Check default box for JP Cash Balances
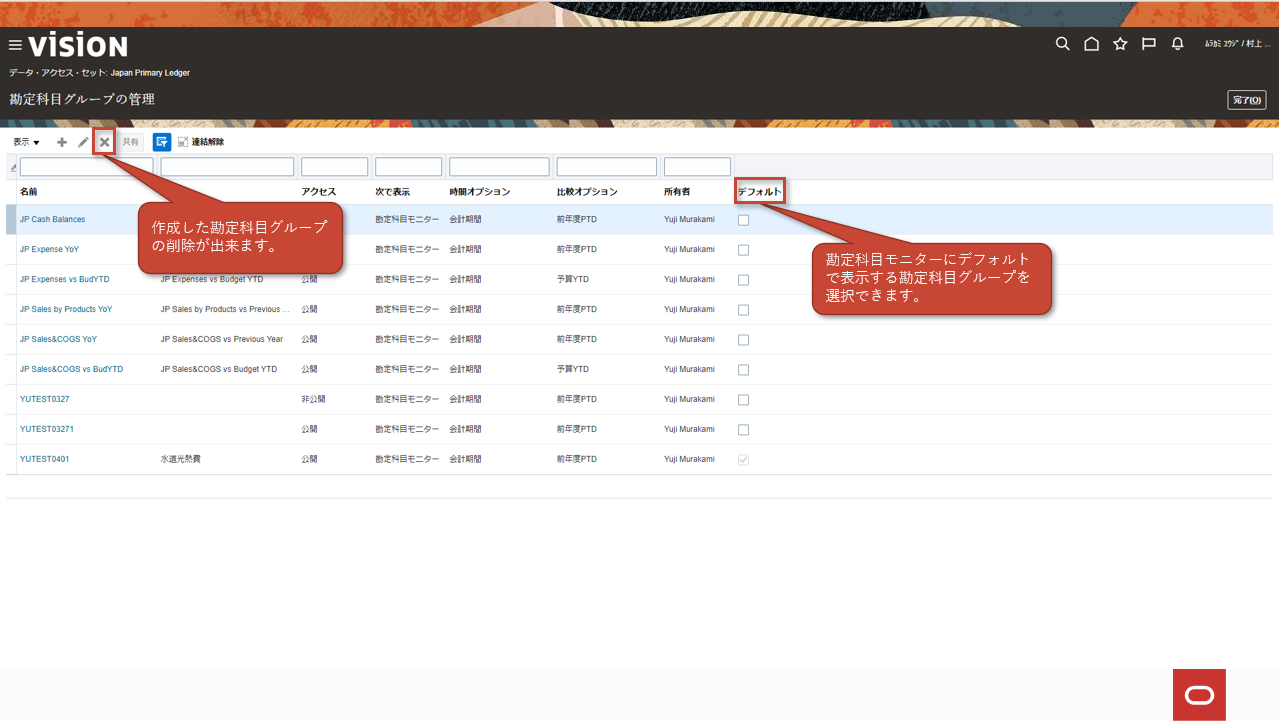This screenshot has width=1279, height=721. (x=743, y=220)
